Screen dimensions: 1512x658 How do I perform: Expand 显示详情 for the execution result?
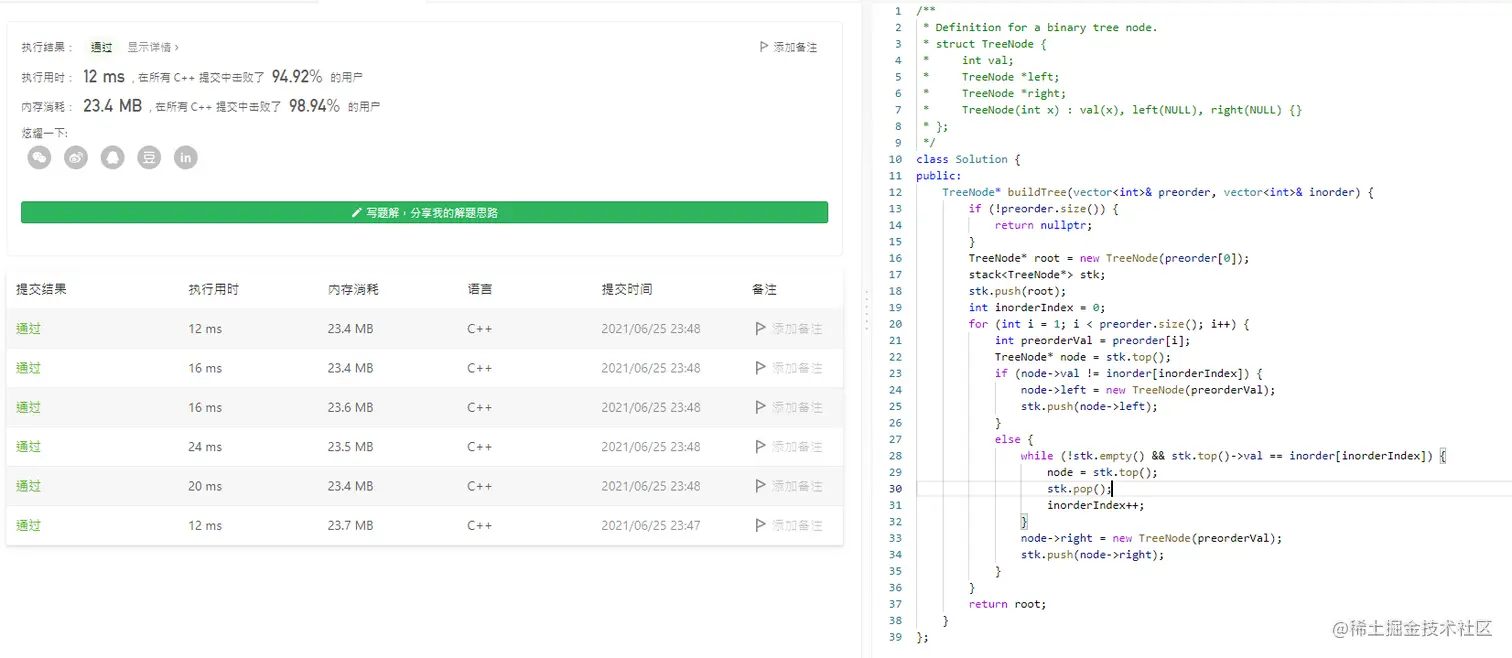point(153,47)
